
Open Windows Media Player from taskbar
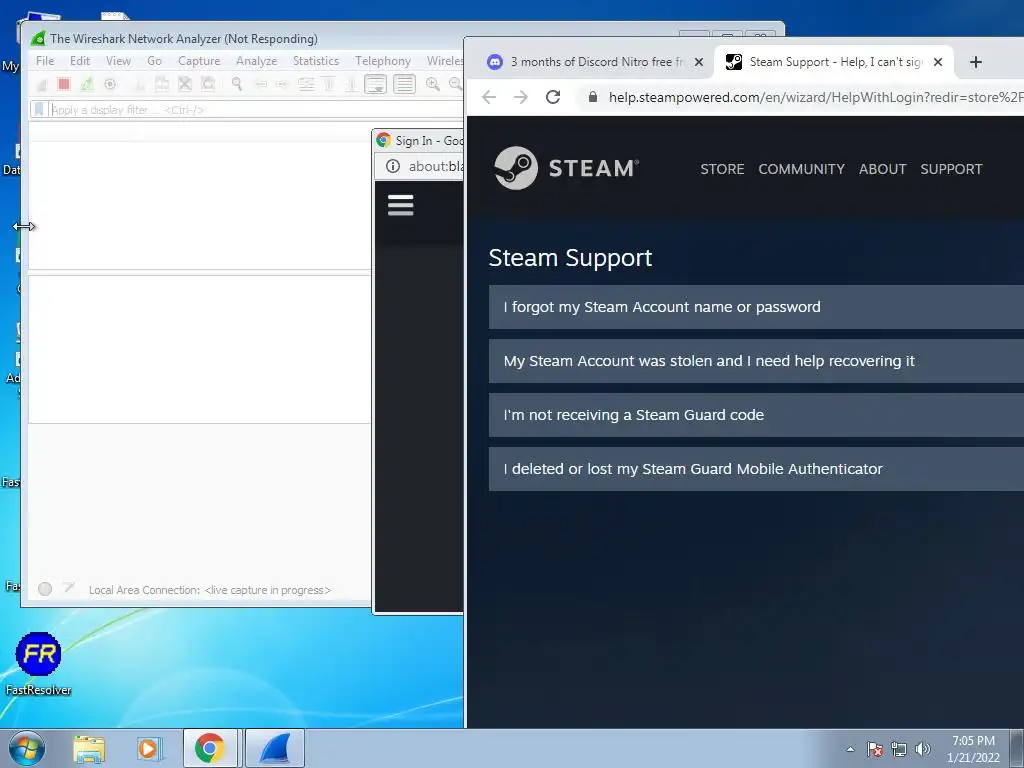150,748
